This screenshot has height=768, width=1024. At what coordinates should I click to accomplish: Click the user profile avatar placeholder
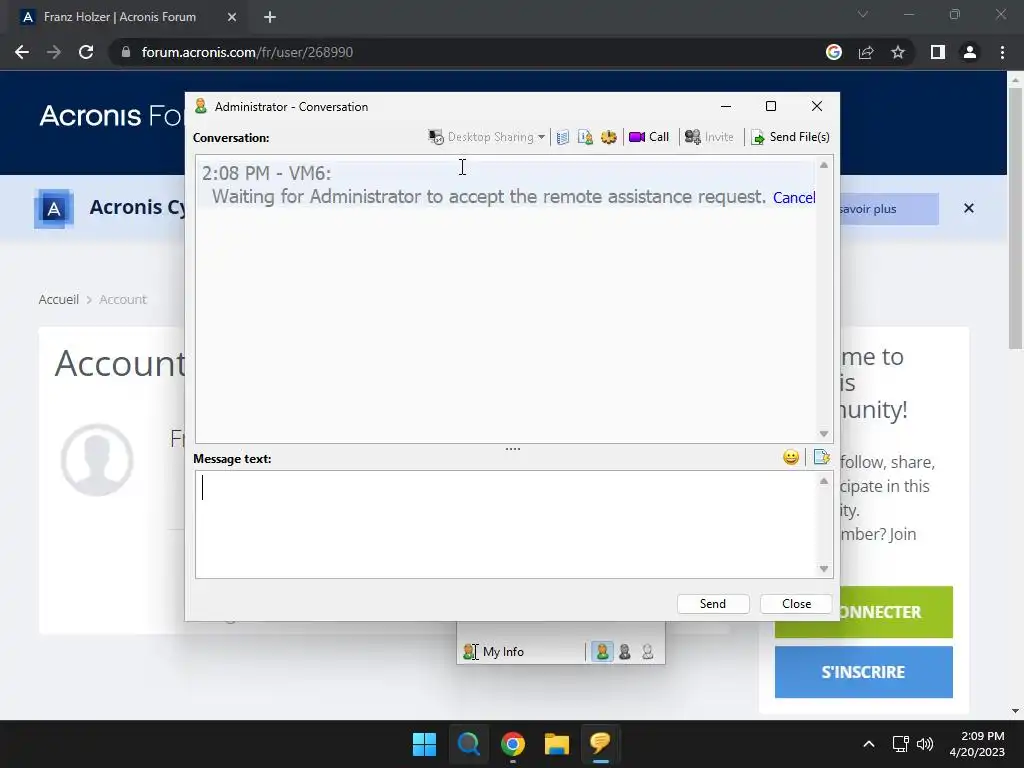pos(97,460)
